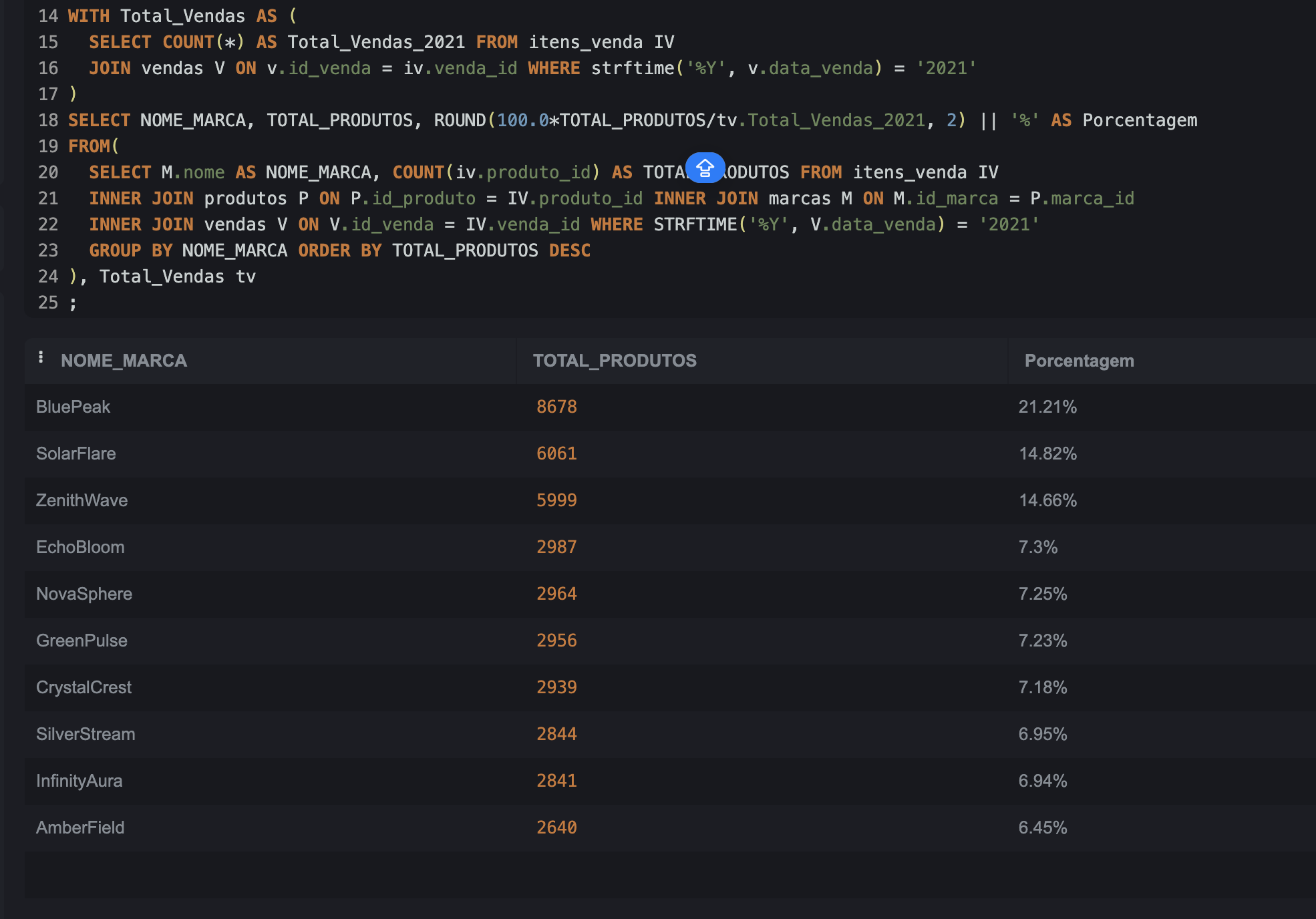Click COUNT(*) on code line 15
1316x919 pixels.
click(x=204, y=42)
